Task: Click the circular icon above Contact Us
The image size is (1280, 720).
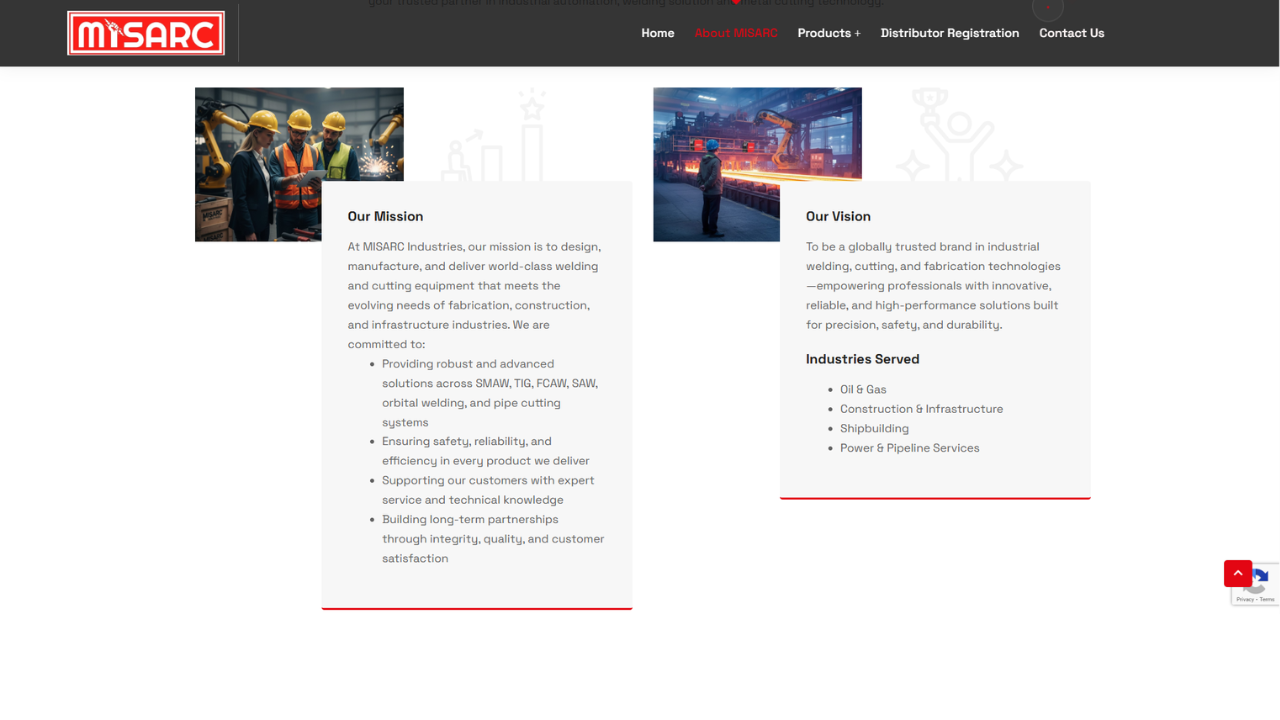Action: (1048, 8)
